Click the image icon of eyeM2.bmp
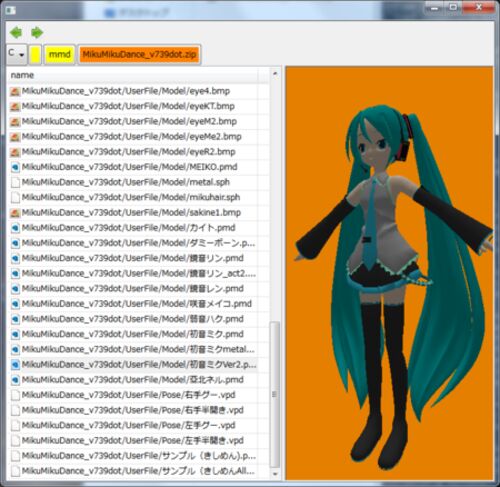The width and height of the screenshot is (500, 487). (15, 122)
